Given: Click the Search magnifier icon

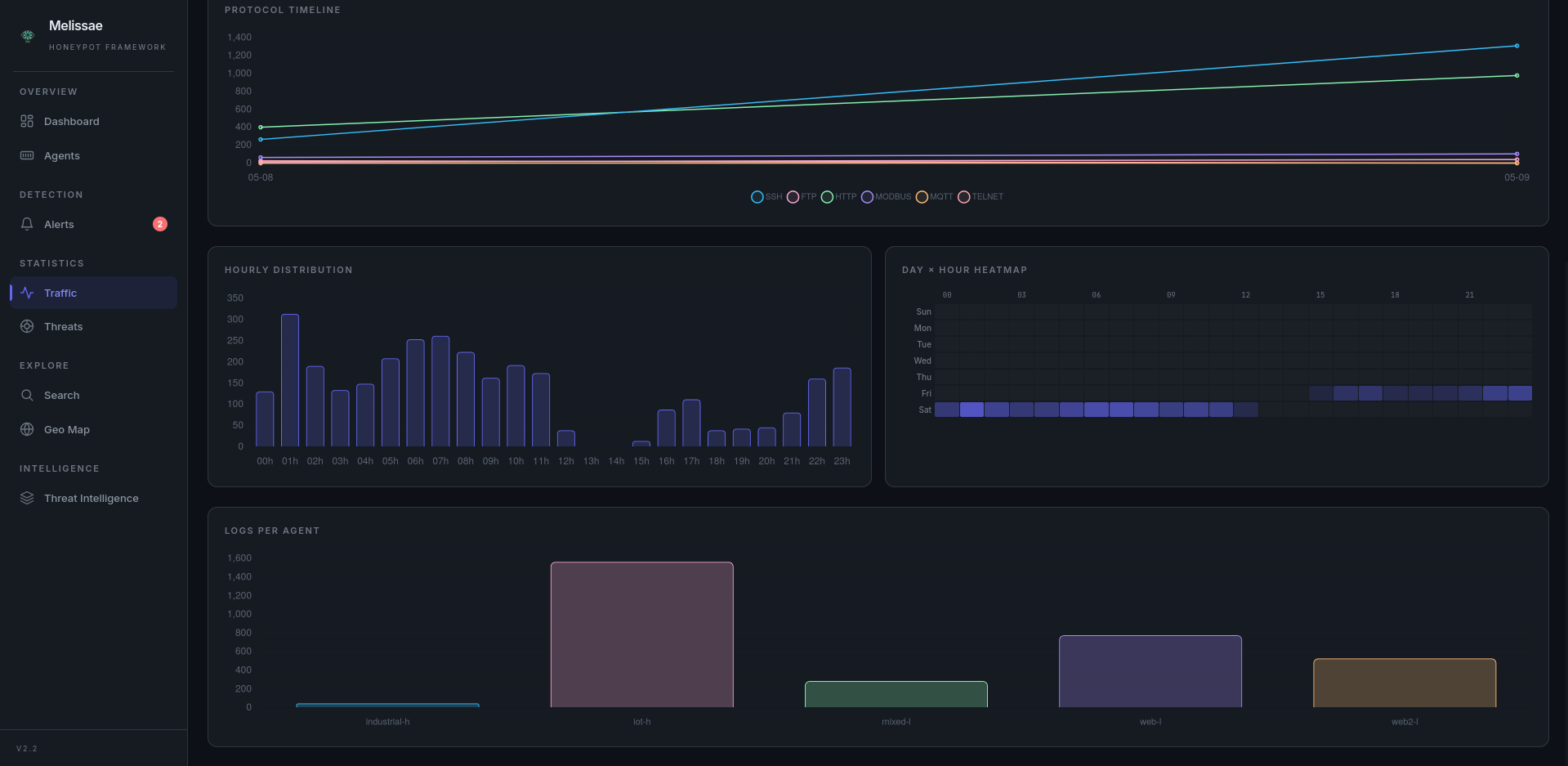Looking at the screenshot, I should click(27, 395).
